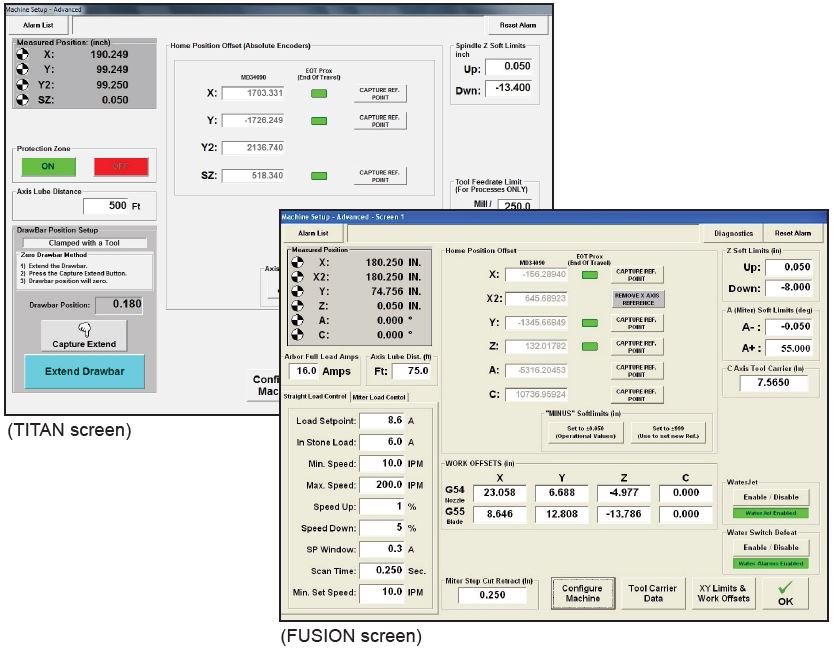Screen dimensions: 834x649
Task: Capture Ref. Point for X in TITAN
Action: (380, 94)
